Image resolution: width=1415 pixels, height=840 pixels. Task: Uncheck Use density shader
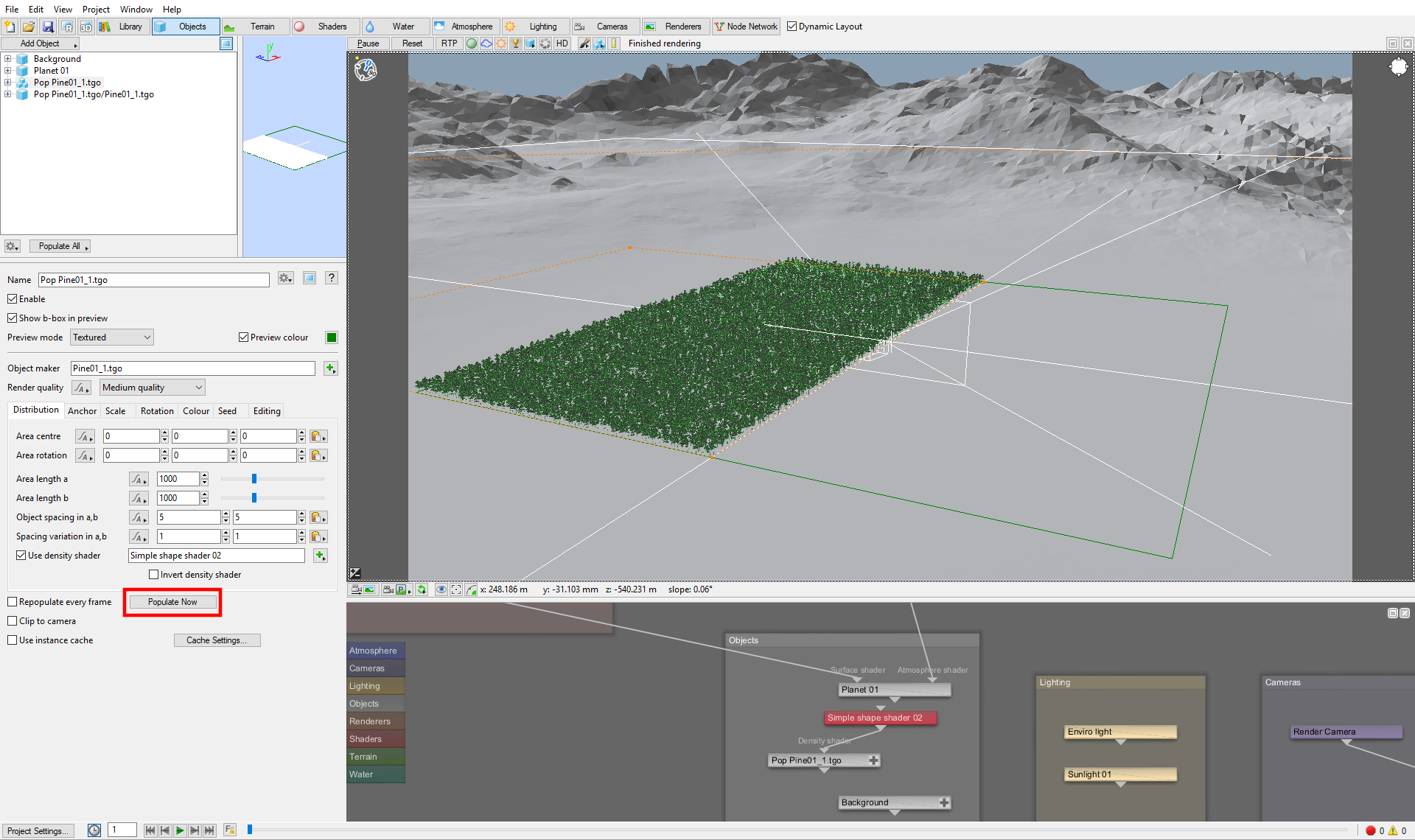tap(21, 556)
